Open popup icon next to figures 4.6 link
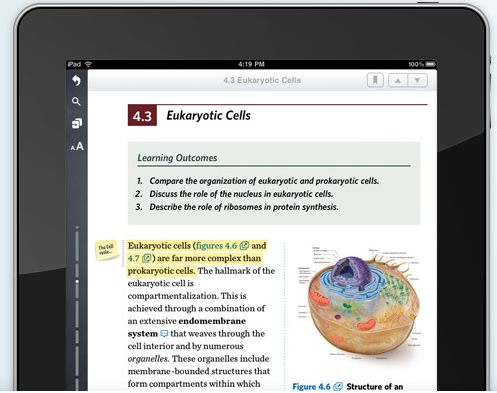This screenshot has width=497, height=393. tap(244, 246)
